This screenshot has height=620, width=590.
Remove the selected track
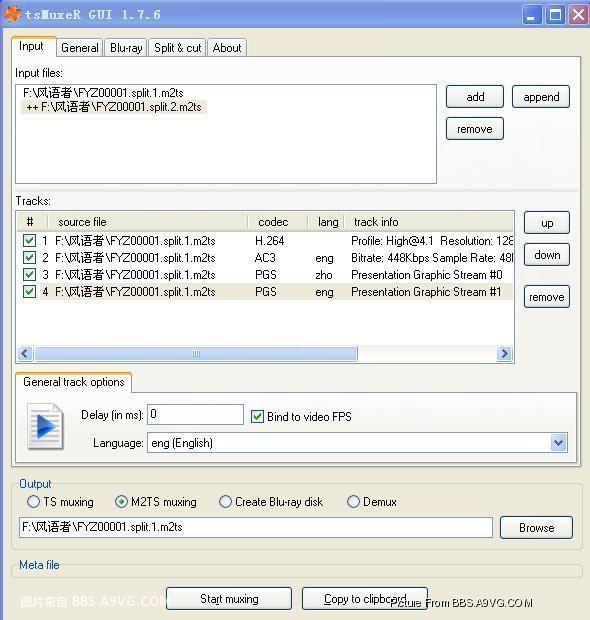coord(547,297)
